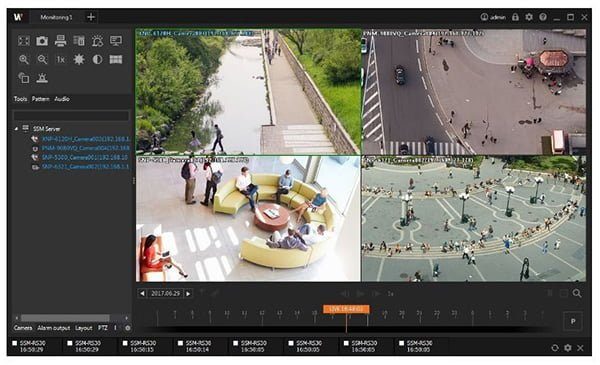Switch to the Camera tab
Image resolution: width=600 pixels, height=365 pixels.
(23, 328)
